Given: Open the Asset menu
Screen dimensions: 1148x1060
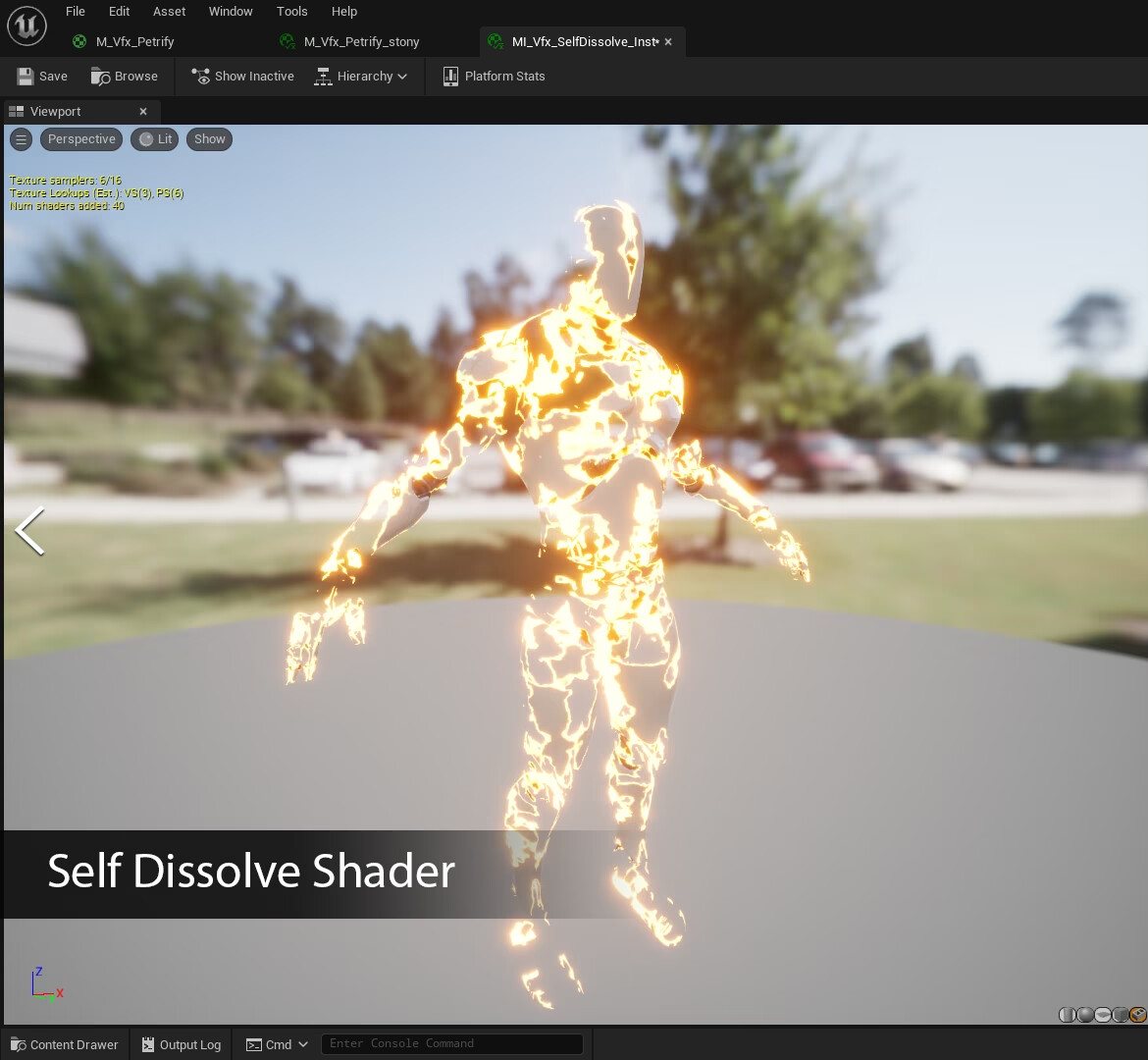Looking at the screenshot, I should (169, 11).
